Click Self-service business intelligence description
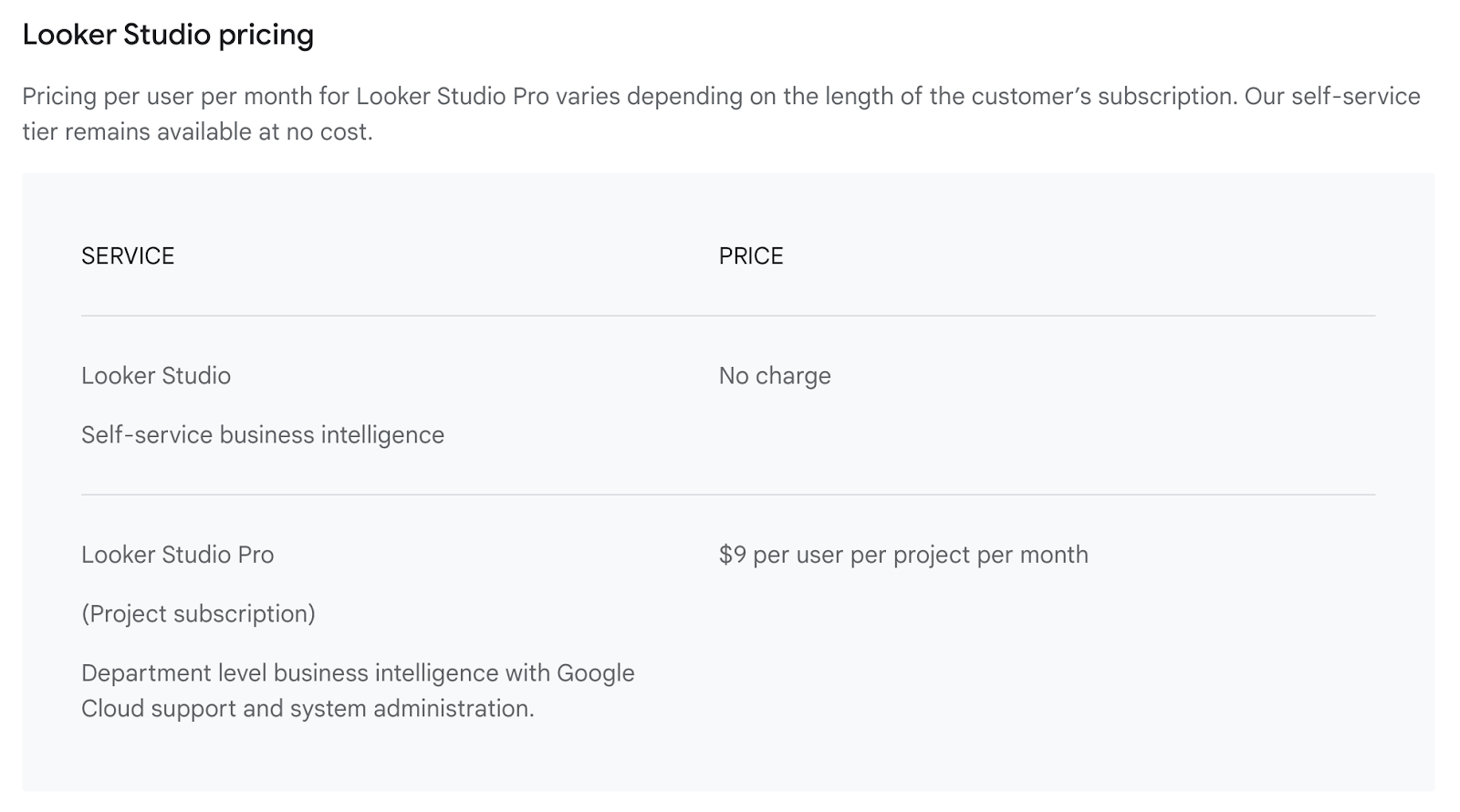 click(x=263, y=435)
